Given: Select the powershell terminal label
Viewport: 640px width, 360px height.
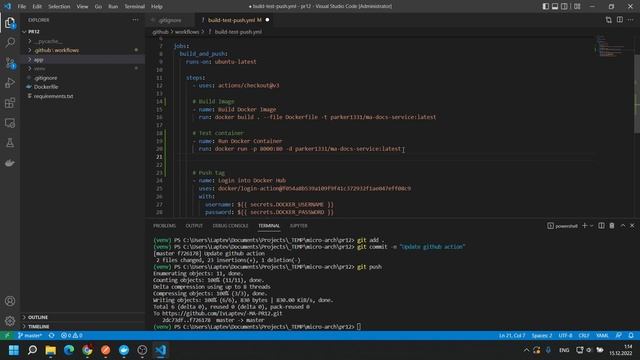Looking at the screenshot, I should (562, 226).
